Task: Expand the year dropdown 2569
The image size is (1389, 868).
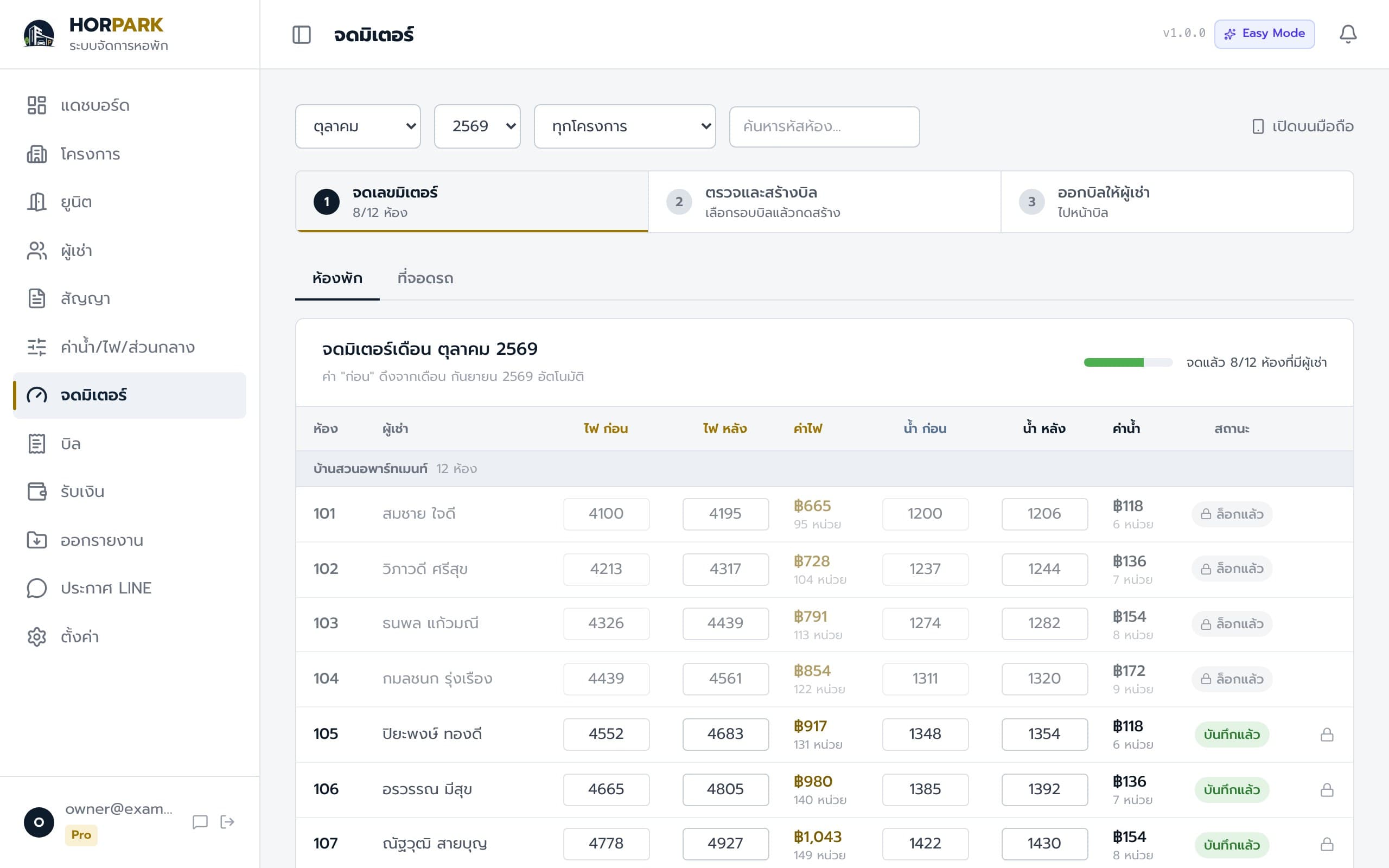Action: pos(477,126)
